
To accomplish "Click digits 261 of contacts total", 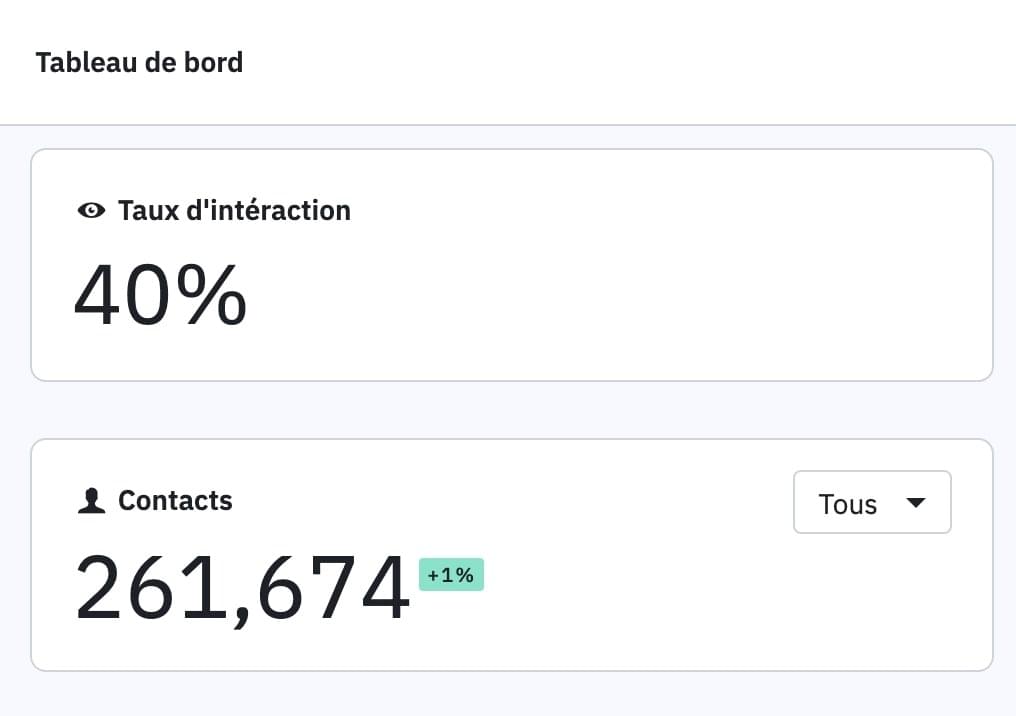I will [x=151, y=588].
